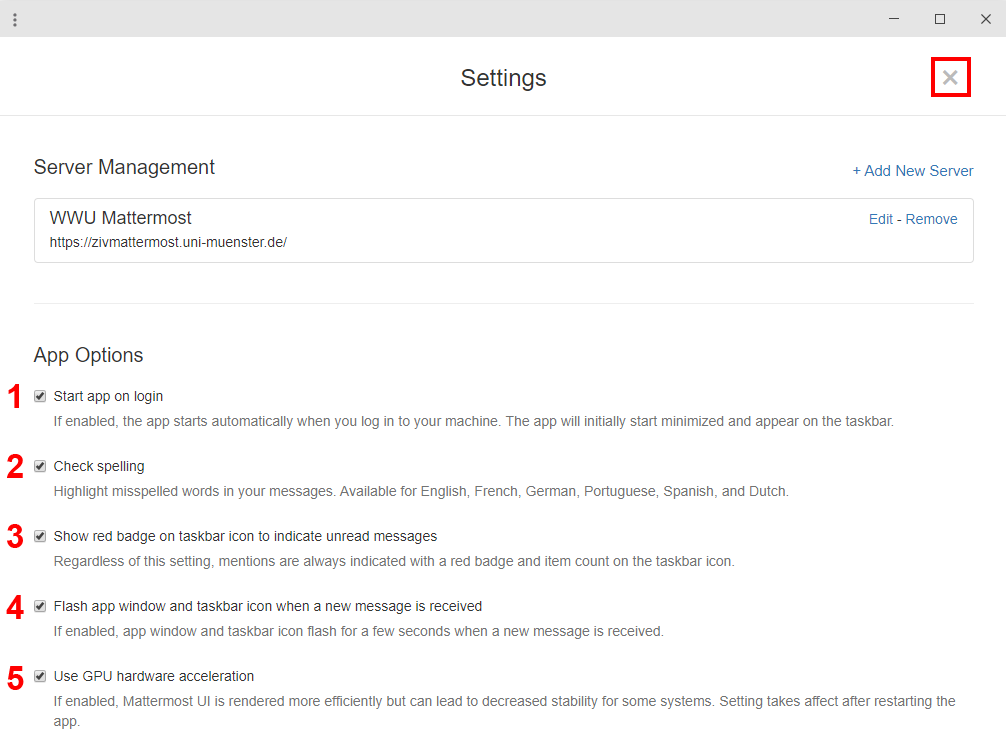Open the three-dot menu in title bar
This screenshot has width=1006, height=741.
[x=15, y=19]
